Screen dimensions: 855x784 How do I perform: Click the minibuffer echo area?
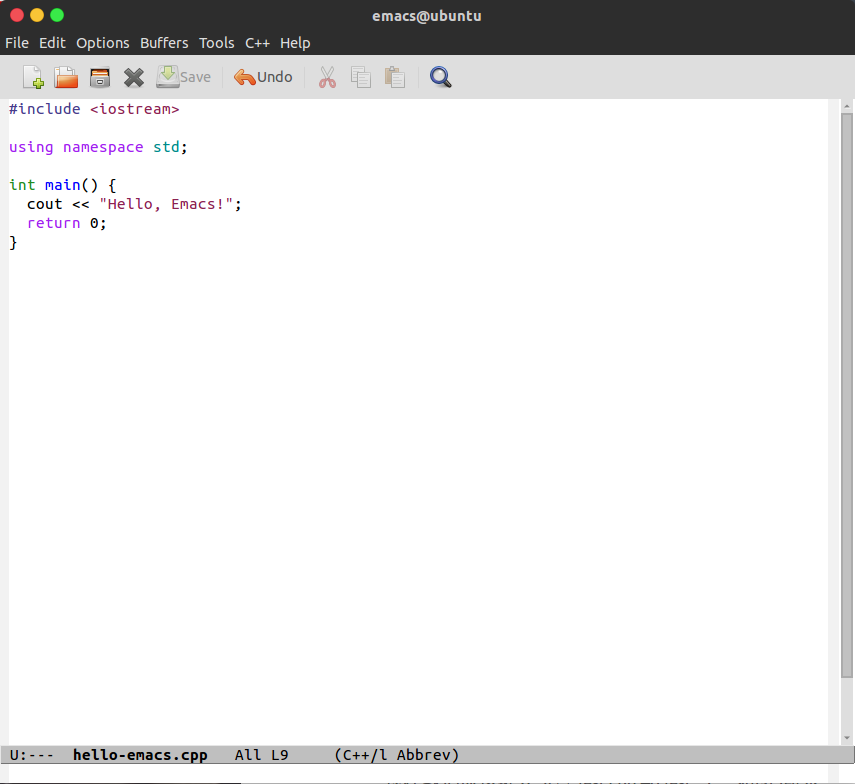(419, 773)
